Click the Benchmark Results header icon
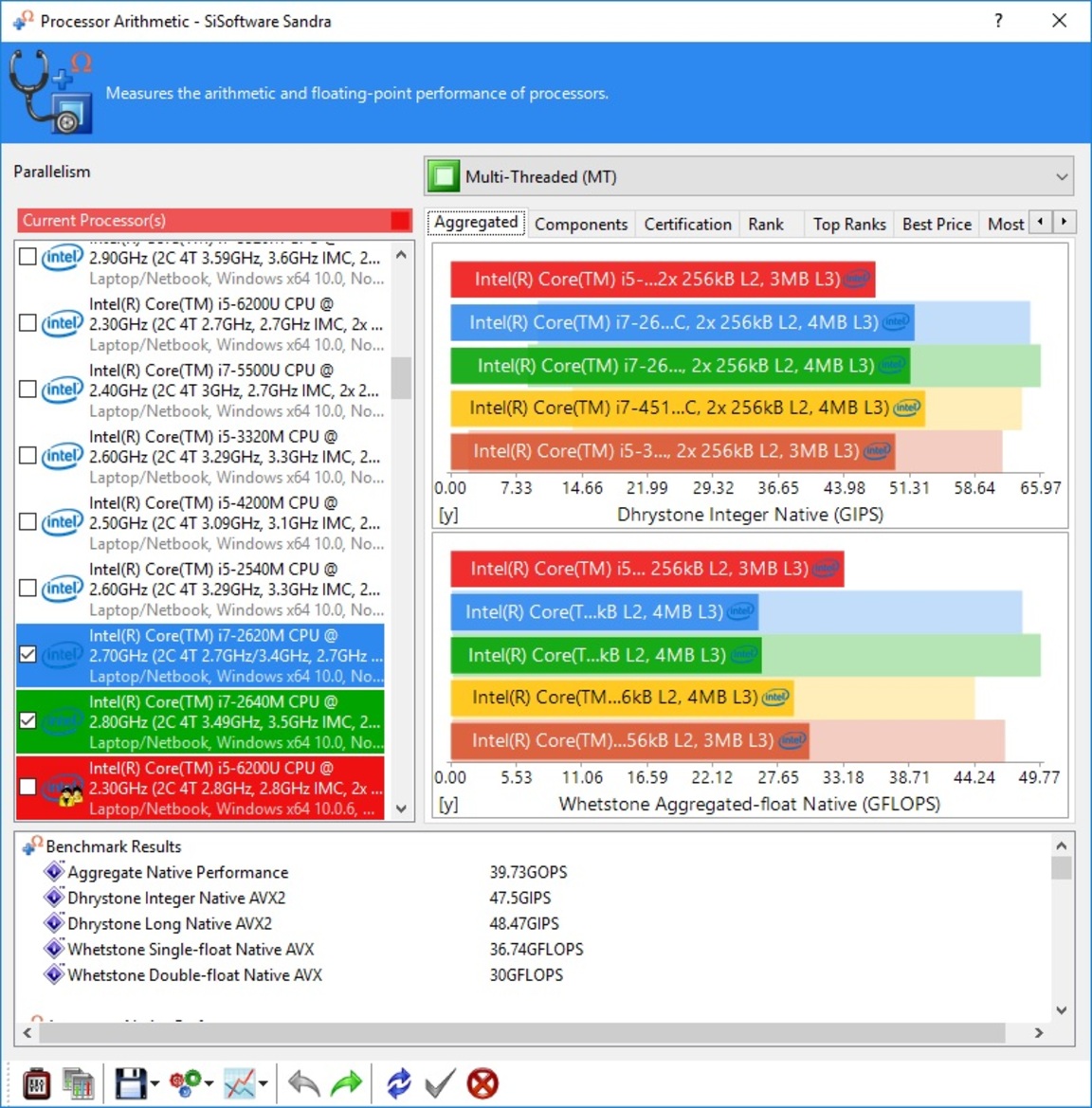Screen dimensions: 1092x1108 tap(32, 845)
